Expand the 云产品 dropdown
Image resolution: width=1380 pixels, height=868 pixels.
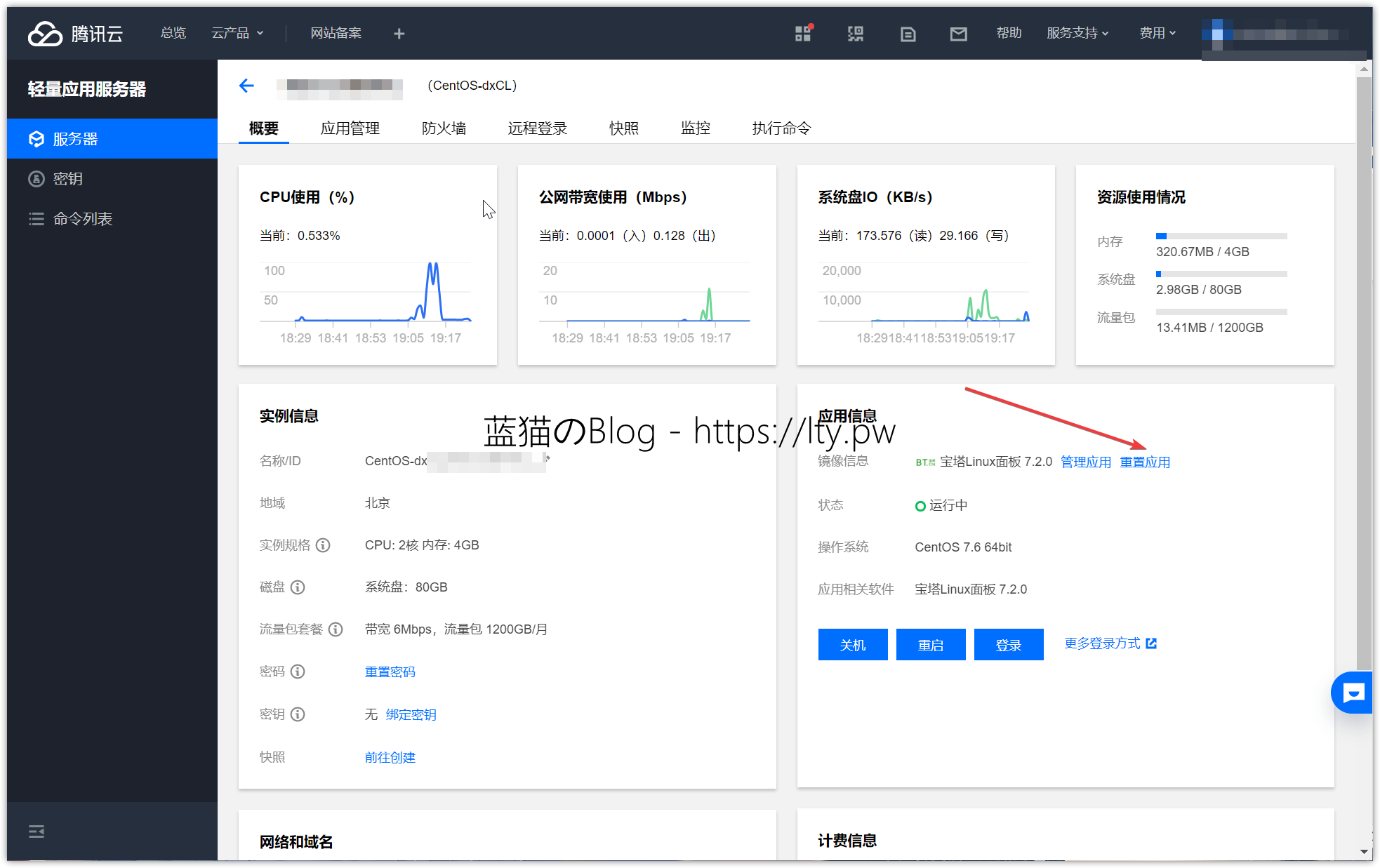(x=237, y=33)
